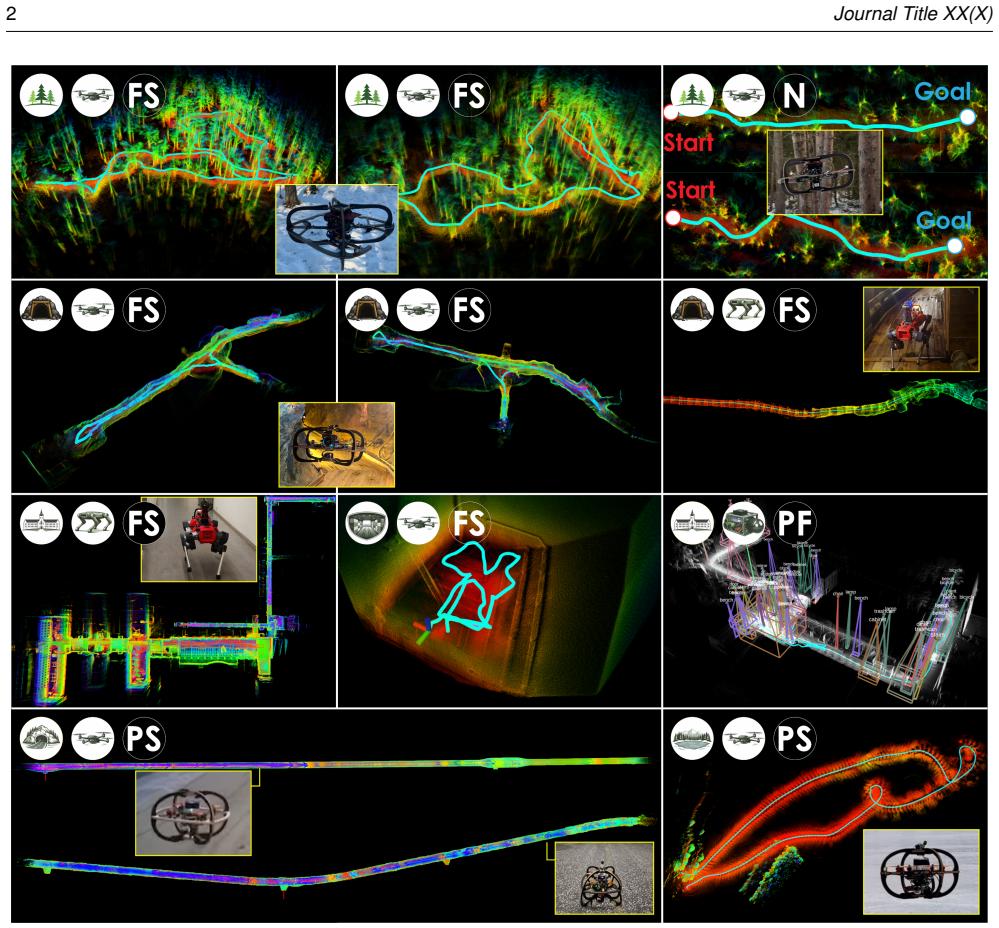Image resolution: width=999 pixels, height=928 pixels.
Task: Click the cave icon in the T-shaped tunnel panel
Action: pyautogui.click(x=367, y=310)
